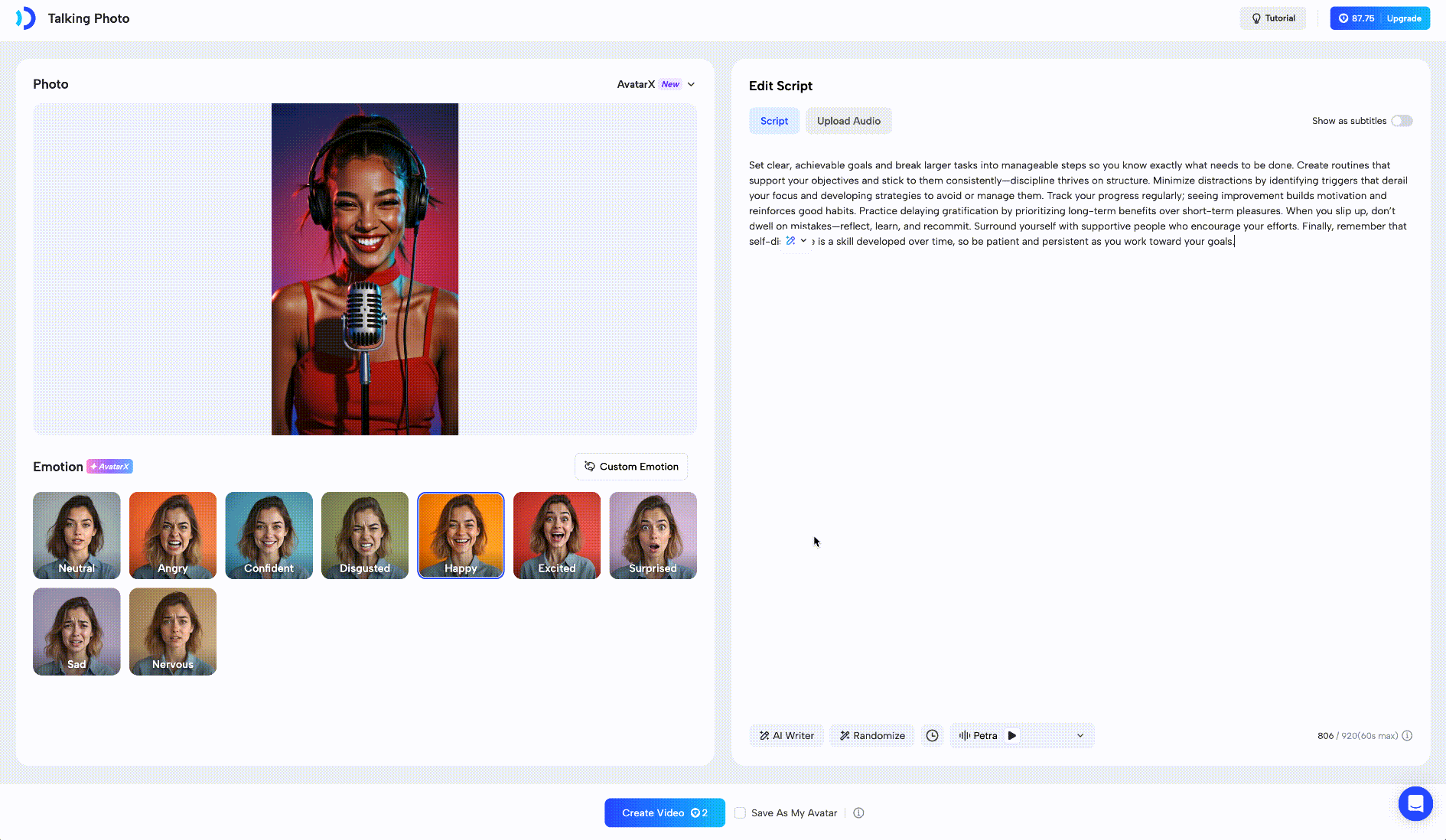This screenshot has width=1446, height=840.
Task: Open the AI Writer tool
Action: pos(786,735)
